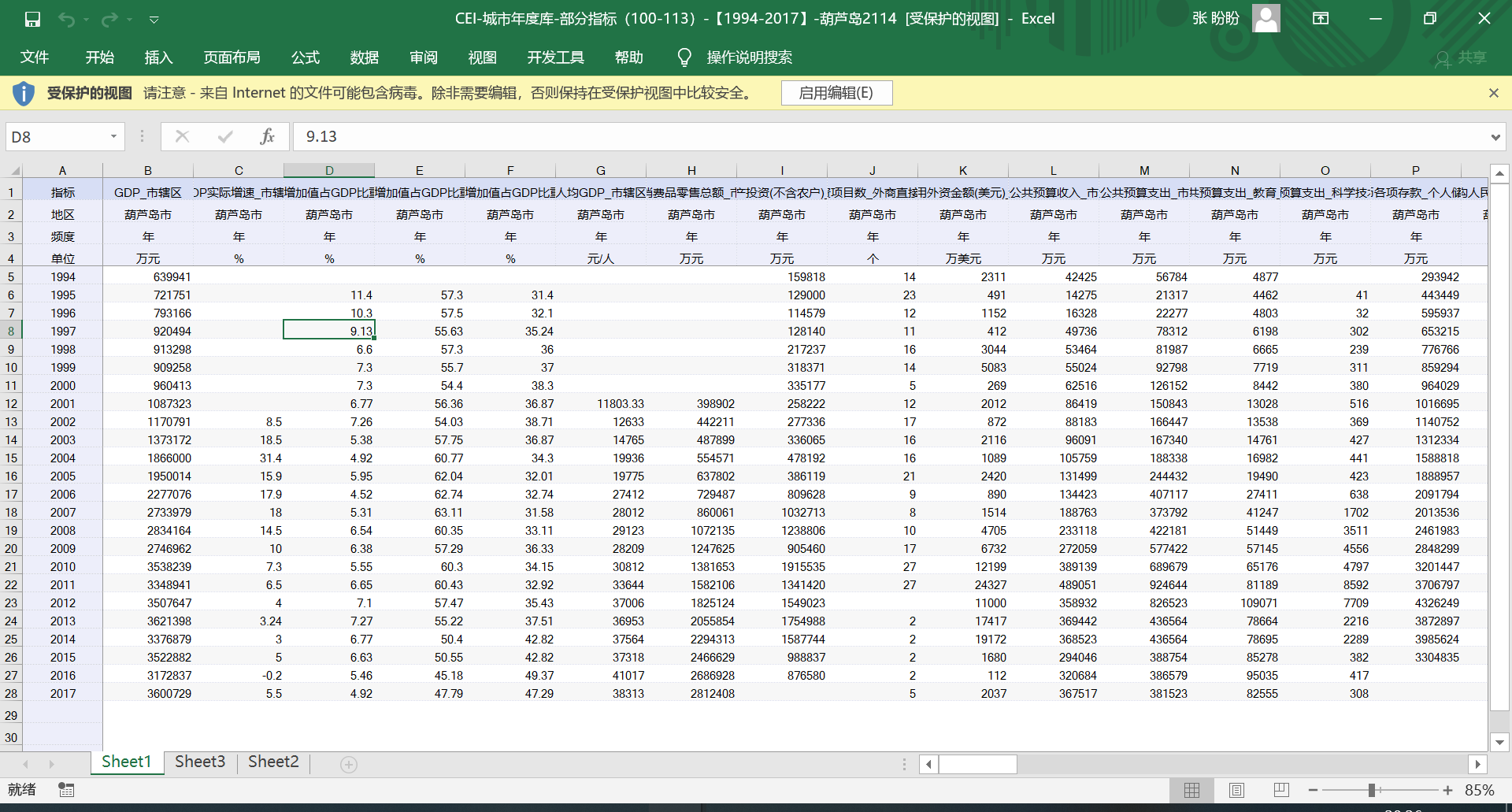Expand the Name Box dropdown arrow

tap(113, 137)
